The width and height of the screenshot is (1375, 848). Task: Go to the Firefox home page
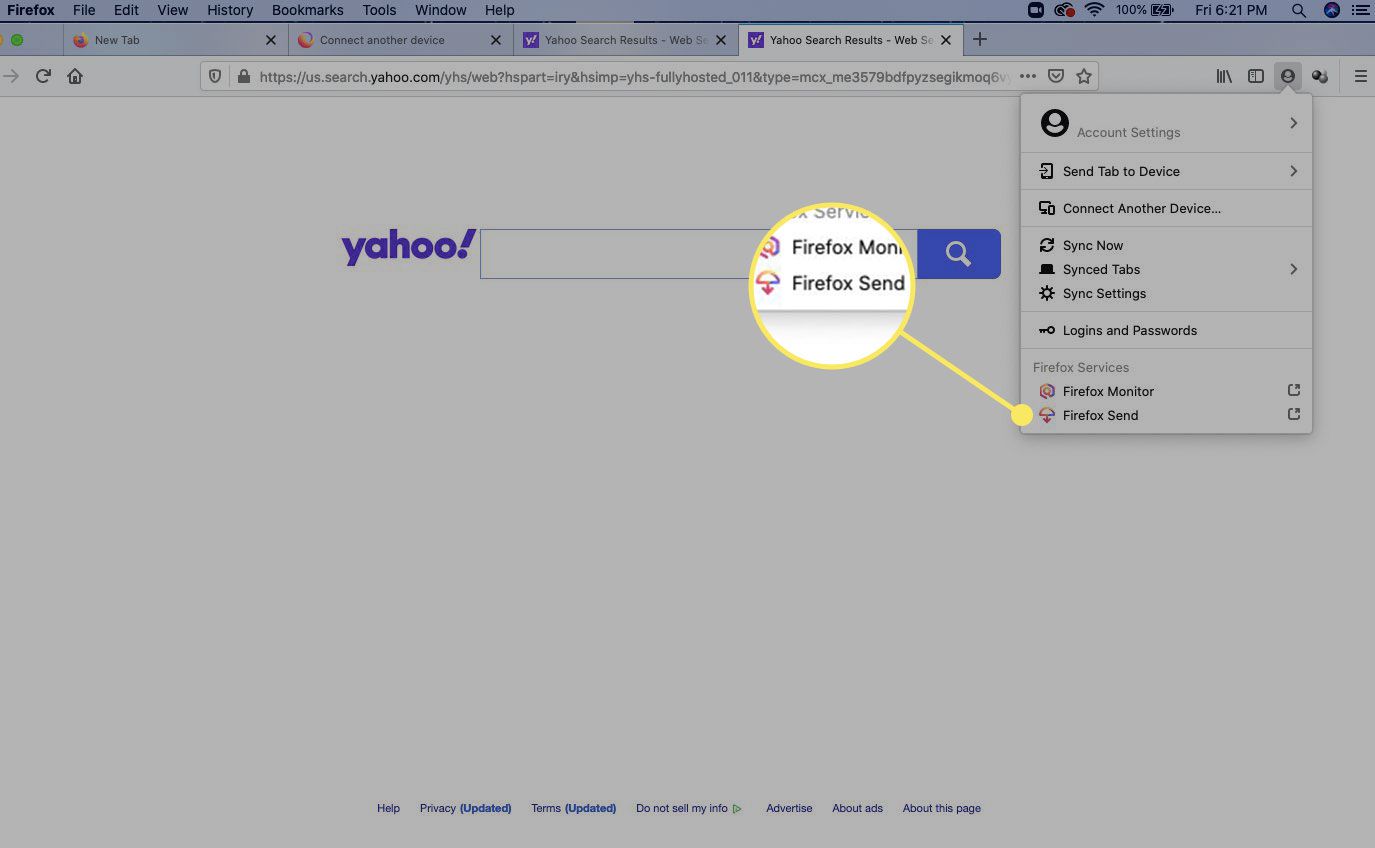(x=75, y=76)
